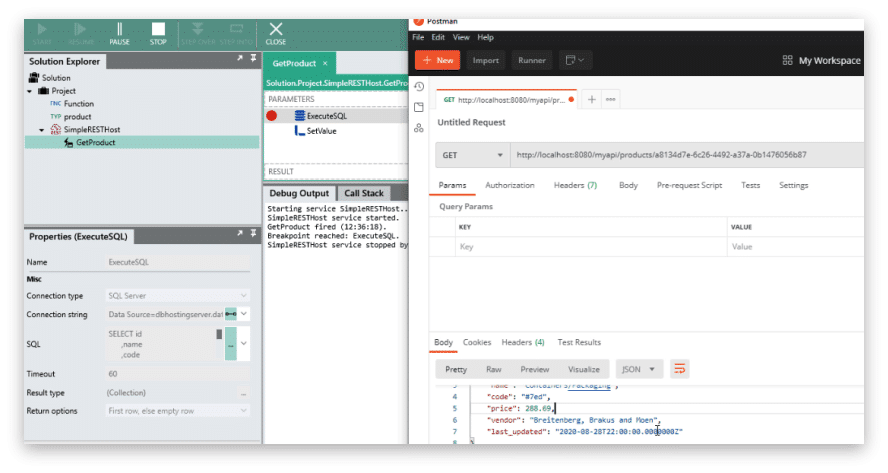Click the Name field showing ExecuteSQL

178,262
